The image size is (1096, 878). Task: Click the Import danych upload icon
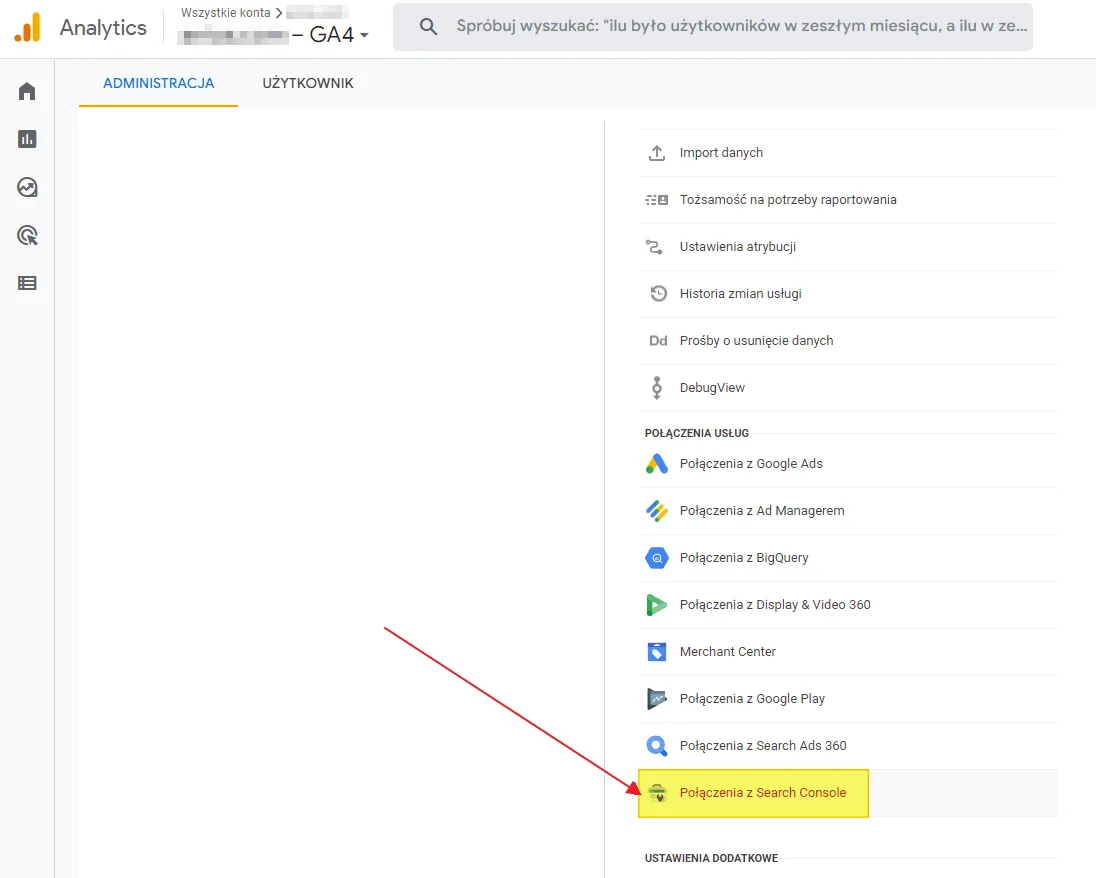[656, 153]
